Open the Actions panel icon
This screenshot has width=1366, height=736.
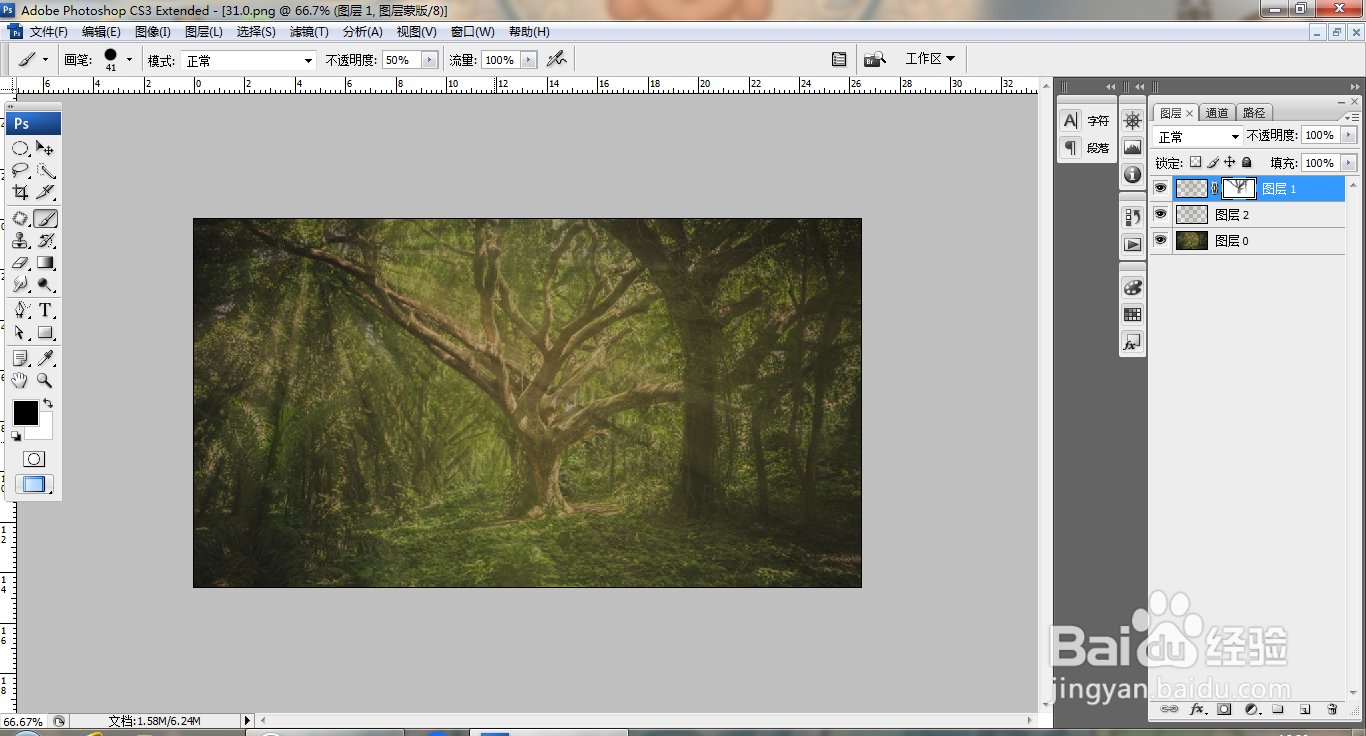pos(1132,243)
